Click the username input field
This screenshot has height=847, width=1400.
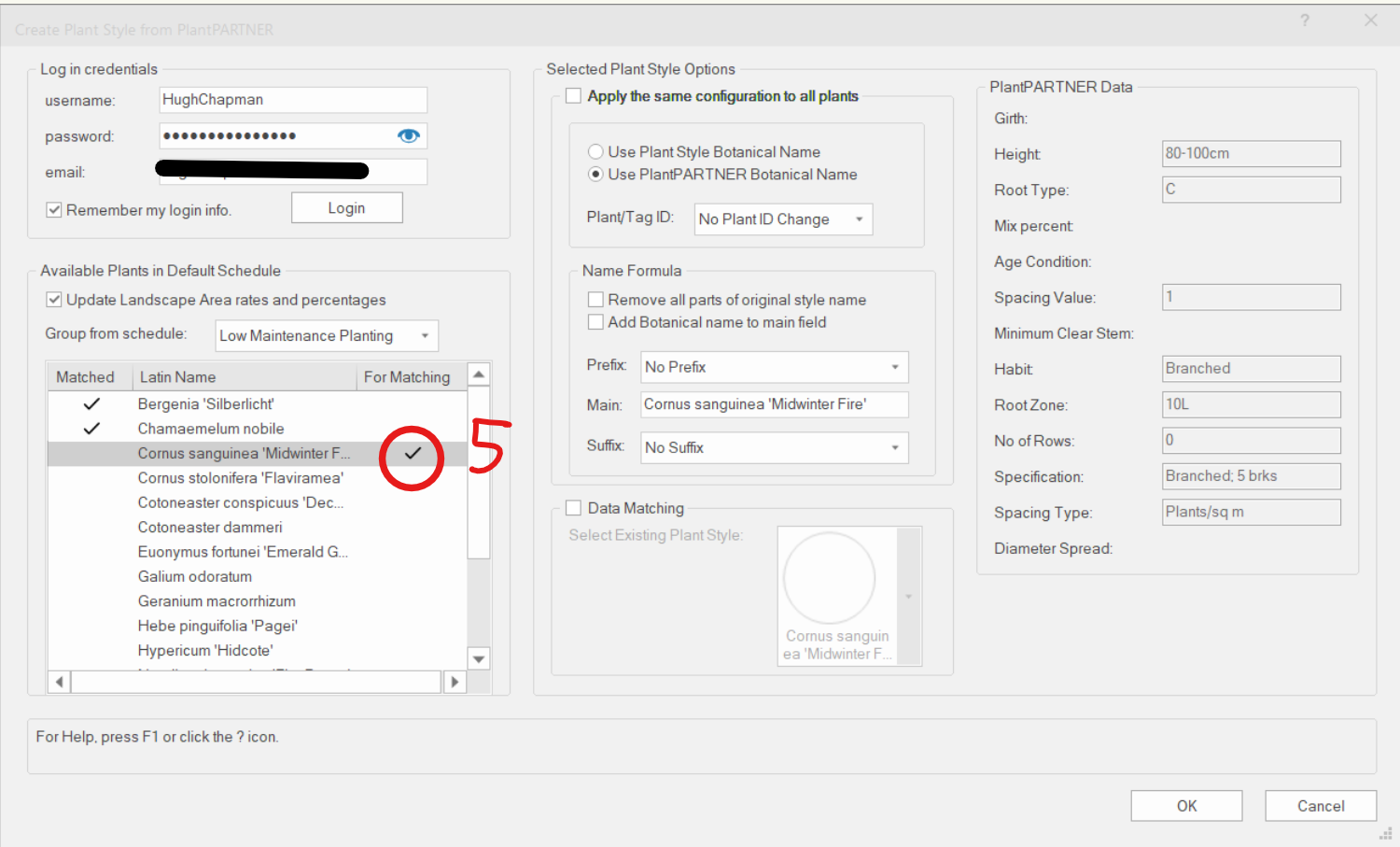tap(293, 100)
